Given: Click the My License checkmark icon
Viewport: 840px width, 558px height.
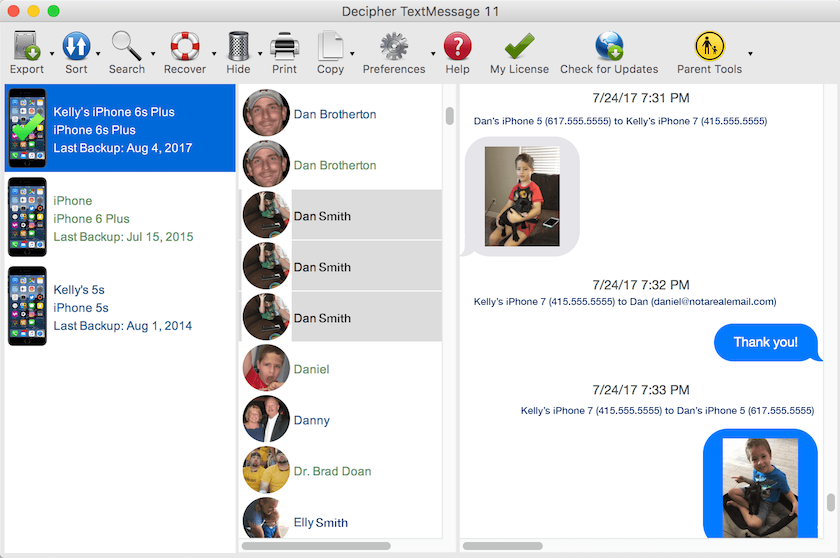Looking at the screenshot, I should tap(518, 46).
